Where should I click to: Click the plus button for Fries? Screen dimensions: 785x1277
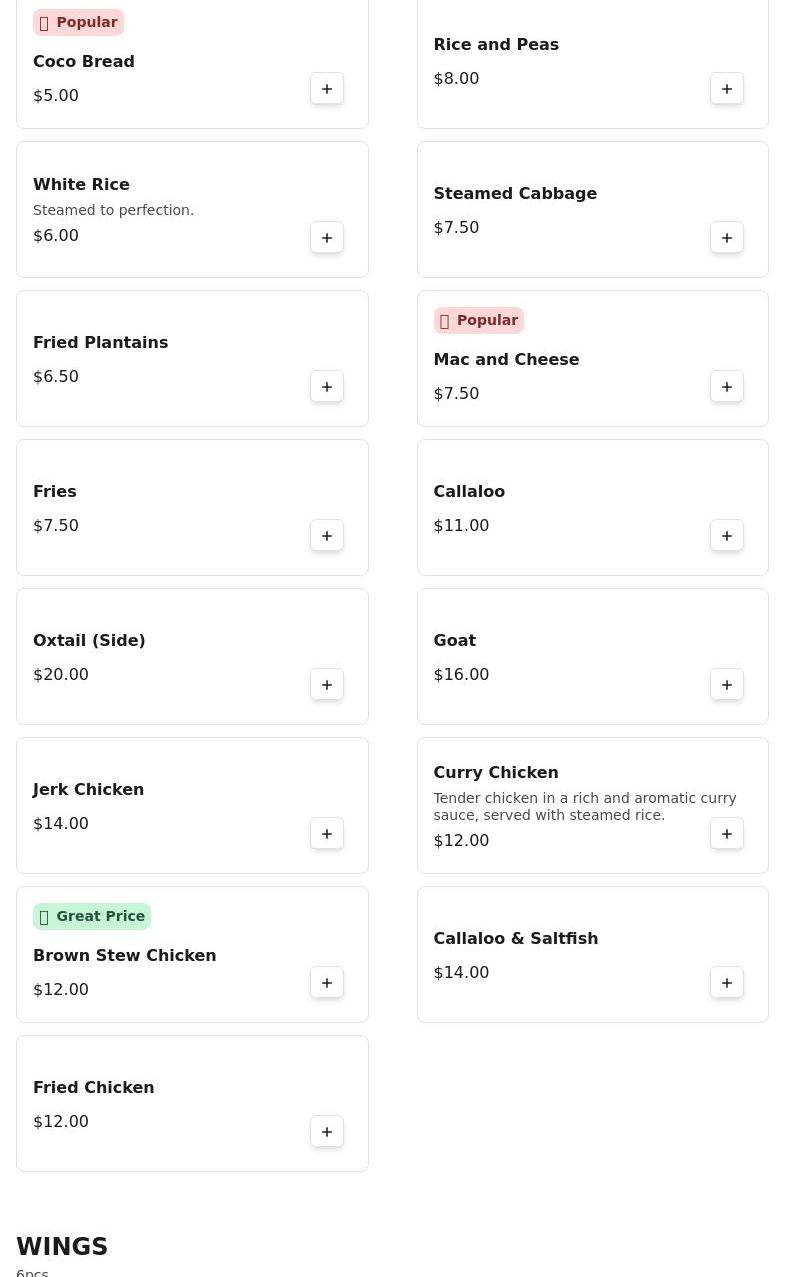click(327, 536)
